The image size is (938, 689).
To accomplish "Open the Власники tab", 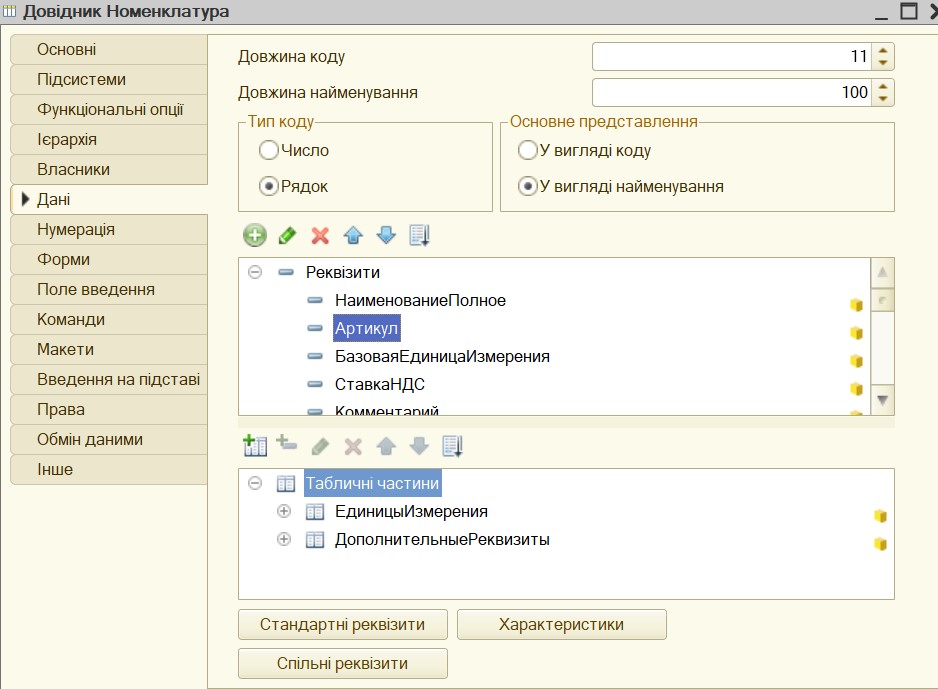I will coord(109,169).
